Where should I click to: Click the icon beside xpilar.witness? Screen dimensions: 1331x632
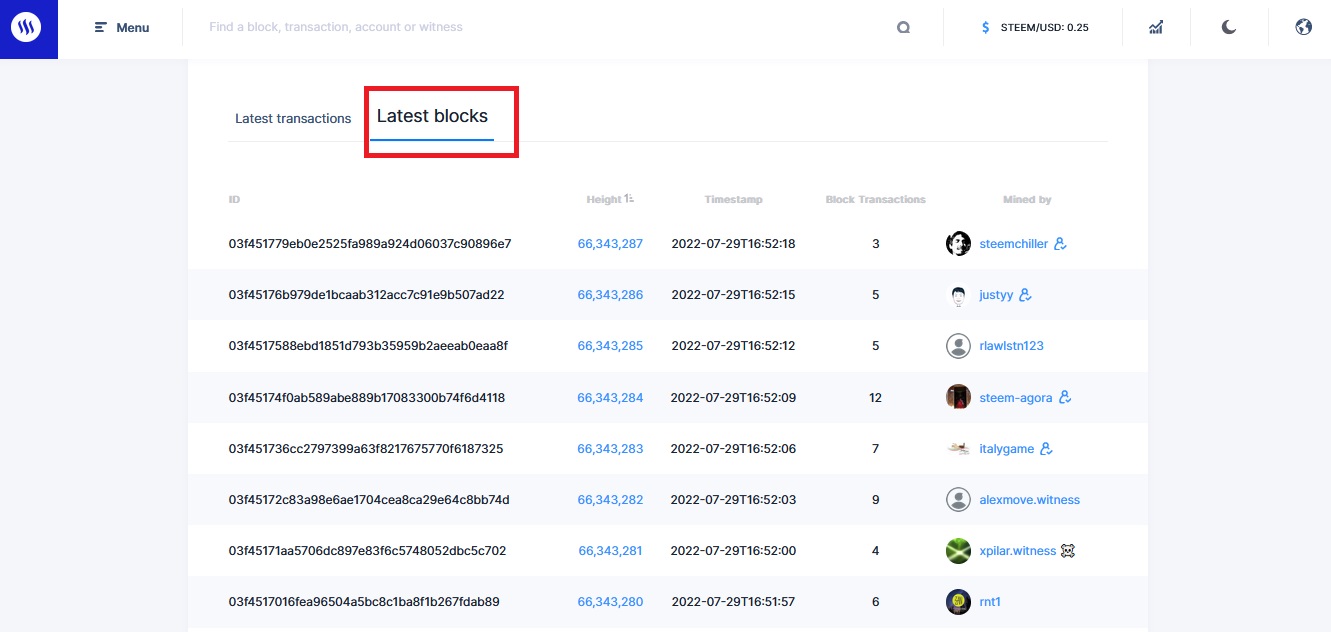(1068, 551)
